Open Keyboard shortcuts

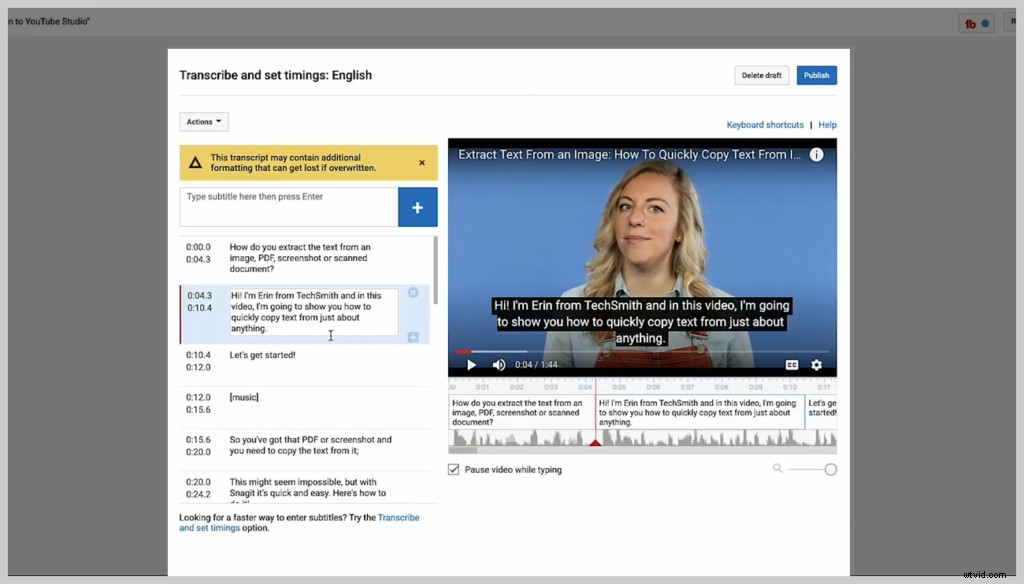(765, 124)
